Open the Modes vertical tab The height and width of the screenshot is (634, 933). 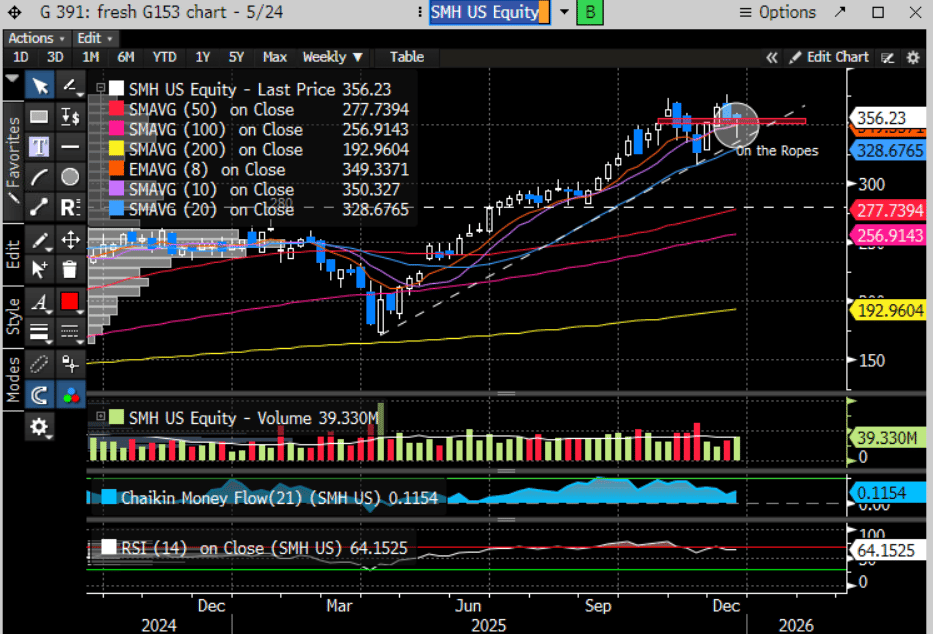click(13, 379)
